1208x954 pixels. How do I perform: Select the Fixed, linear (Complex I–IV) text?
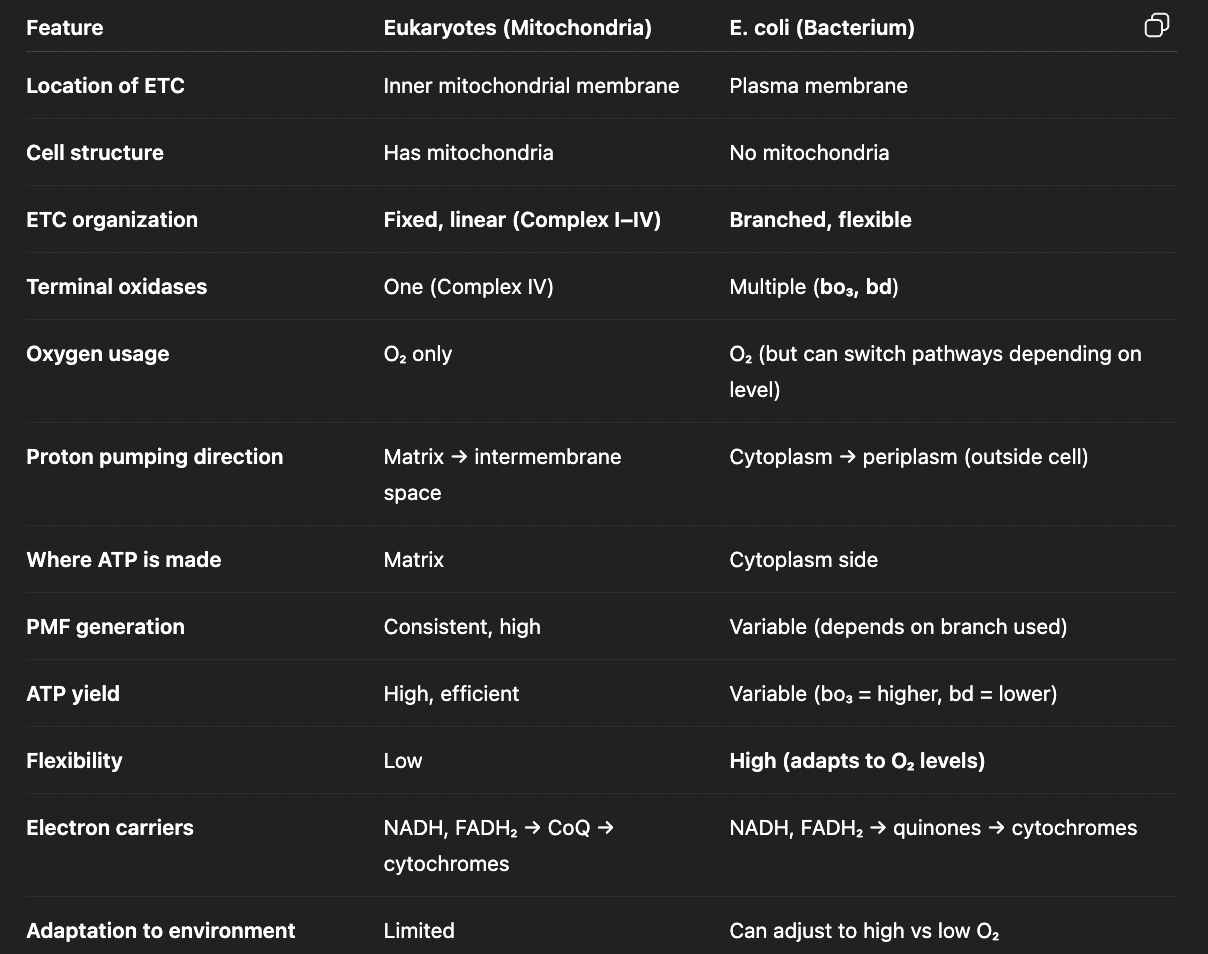[x=522, y=220]
